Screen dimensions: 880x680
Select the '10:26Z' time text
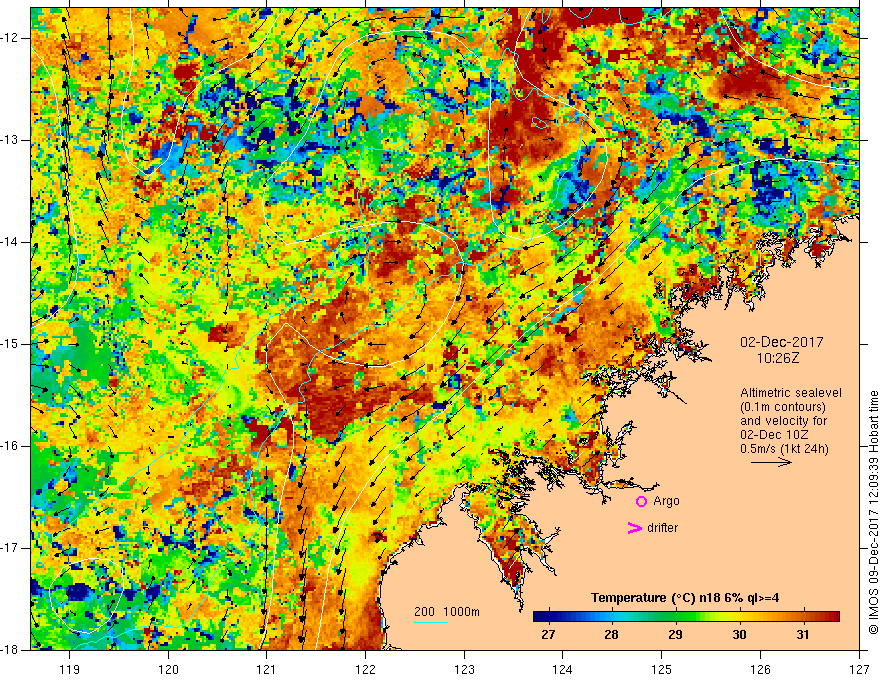pyautogui.click(x=778, y=357)
